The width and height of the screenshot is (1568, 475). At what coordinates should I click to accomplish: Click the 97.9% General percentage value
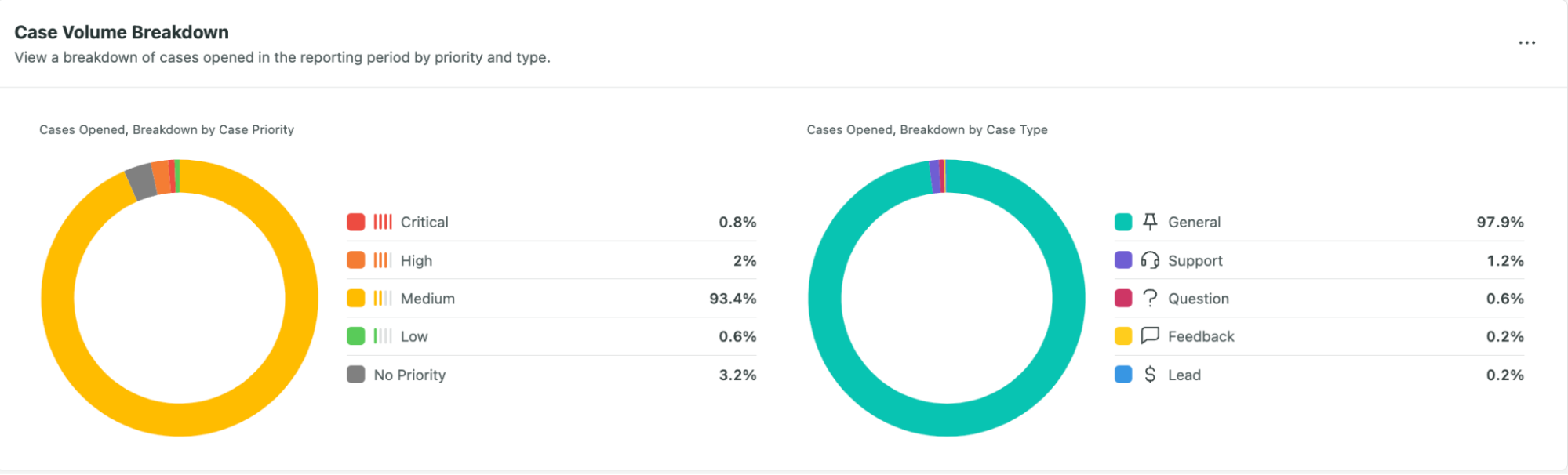pyautogui.click(x=1500, y=222)
